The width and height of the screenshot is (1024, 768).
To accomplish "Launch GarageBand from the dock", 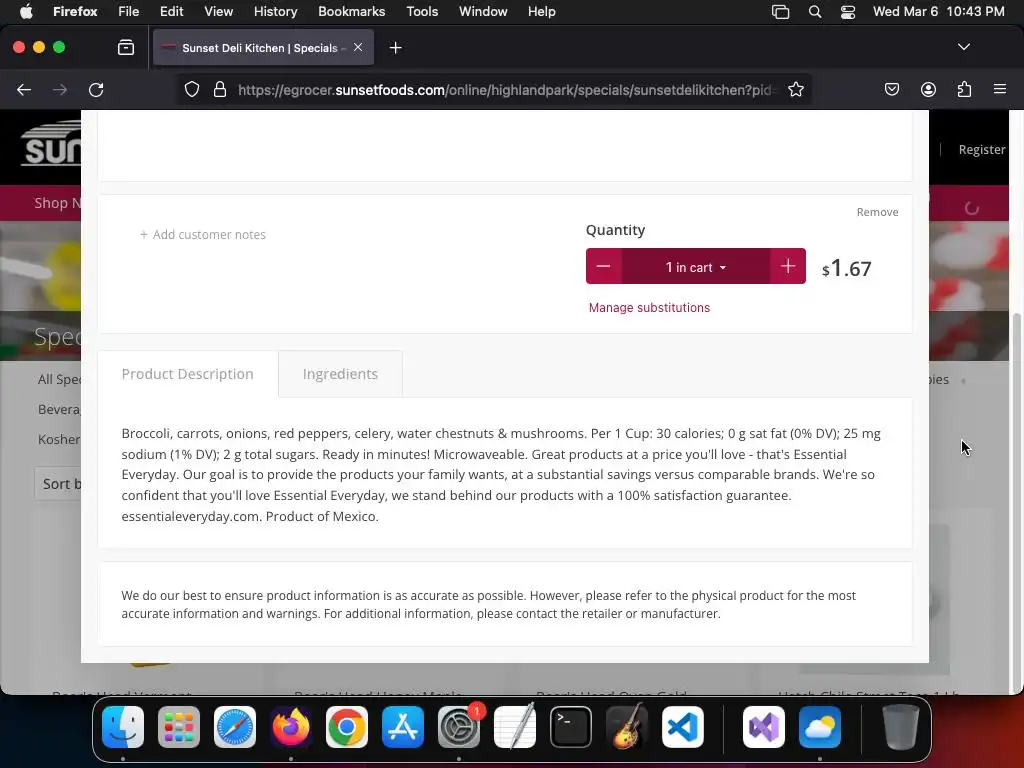I will [x=627, y=727].
